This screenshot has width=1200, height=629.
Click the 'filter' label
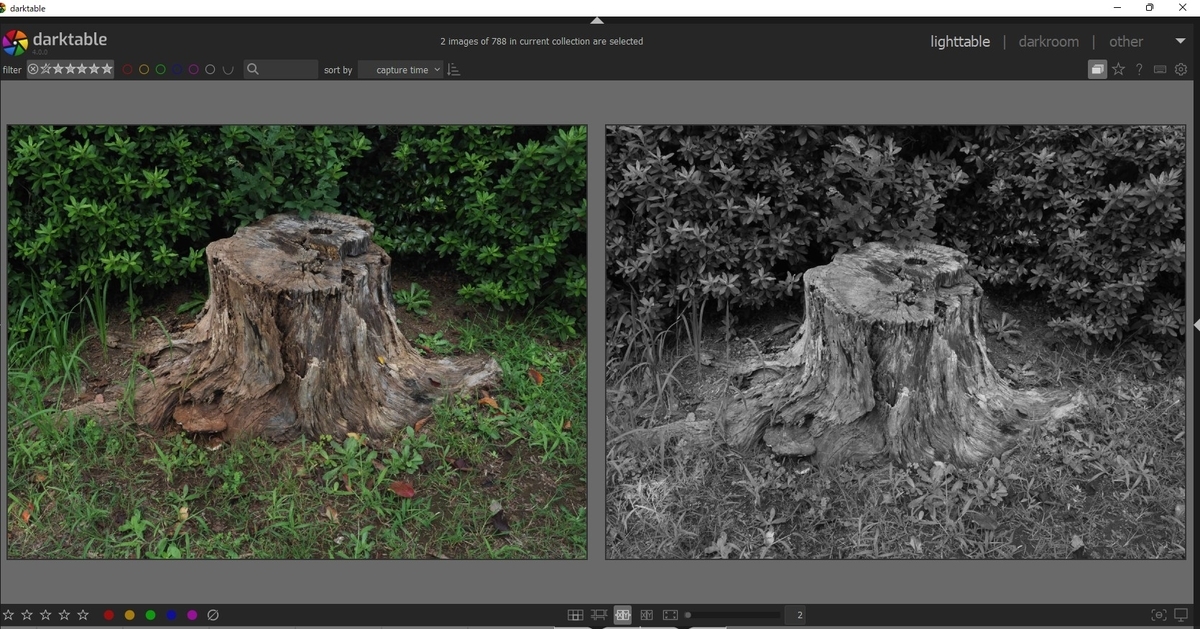coord(12,70)
